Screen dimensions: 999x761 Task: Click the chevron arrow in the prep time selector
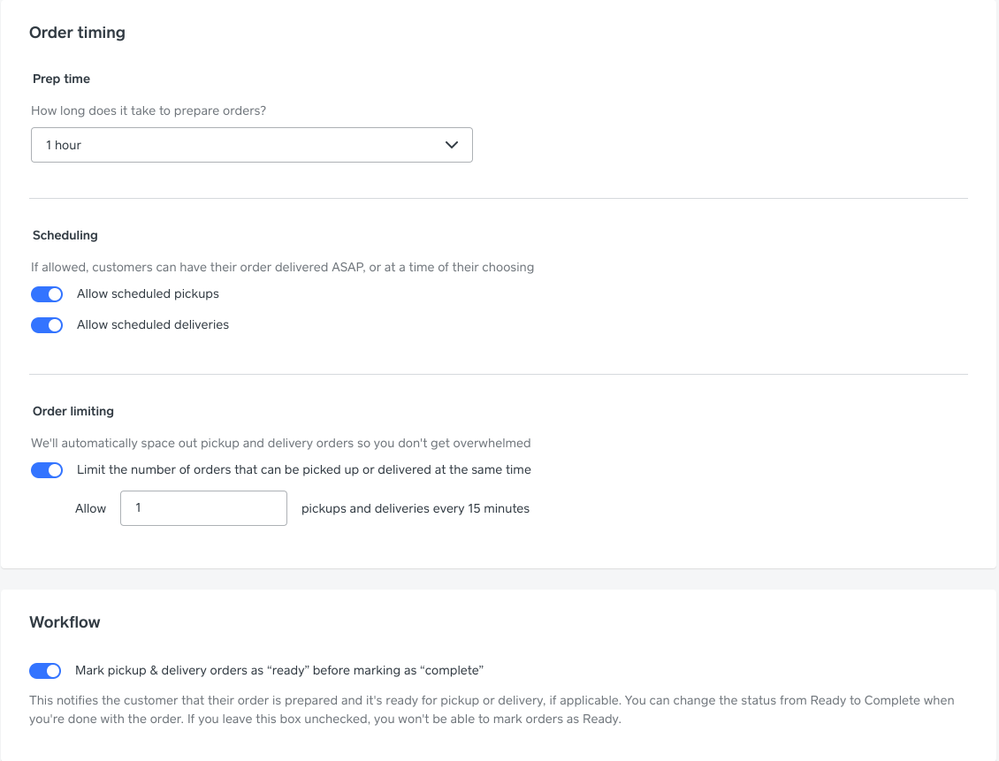click(x=451, y=145)
